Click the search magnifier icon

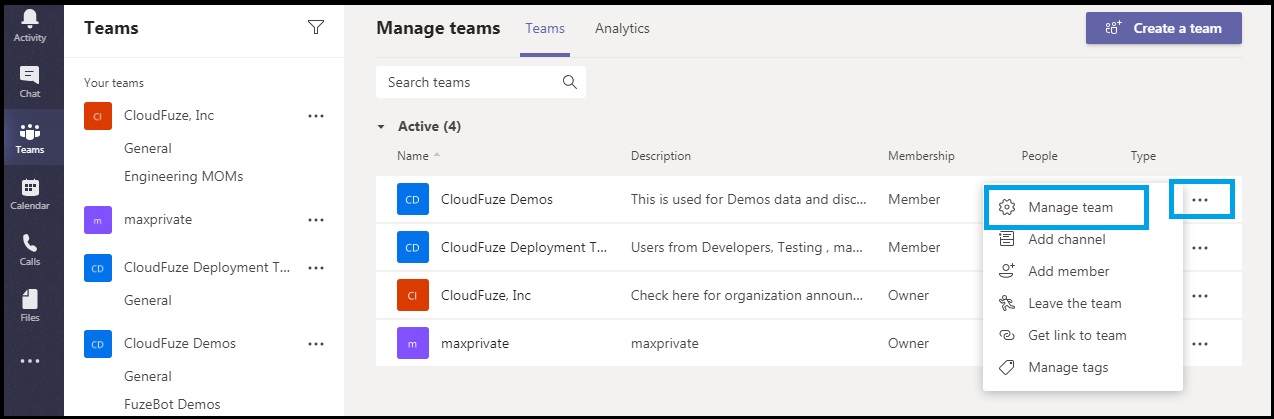[570, 82]
